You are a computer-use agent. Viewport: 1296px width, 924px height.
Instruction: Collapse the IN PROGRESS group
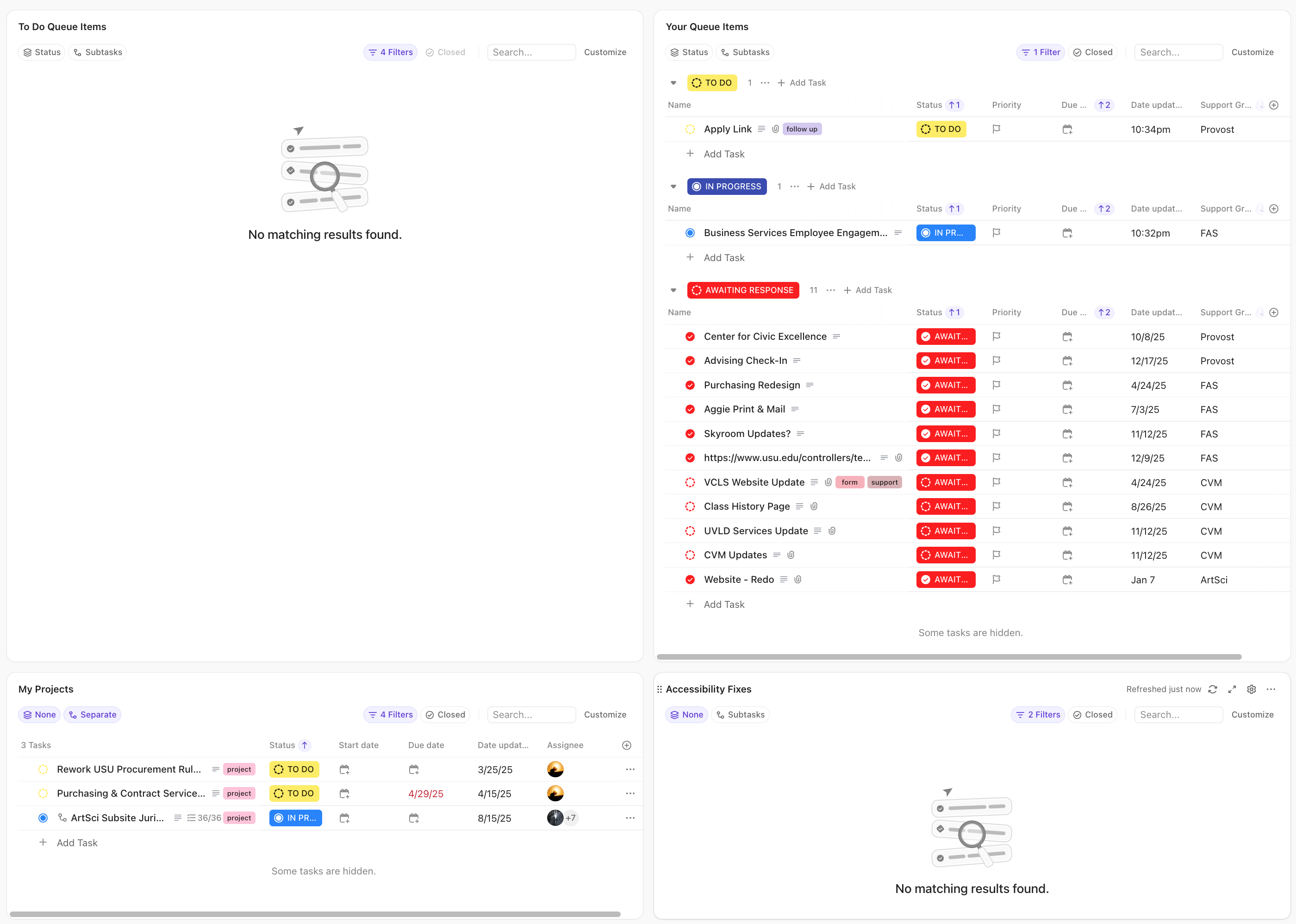(673, 186)
